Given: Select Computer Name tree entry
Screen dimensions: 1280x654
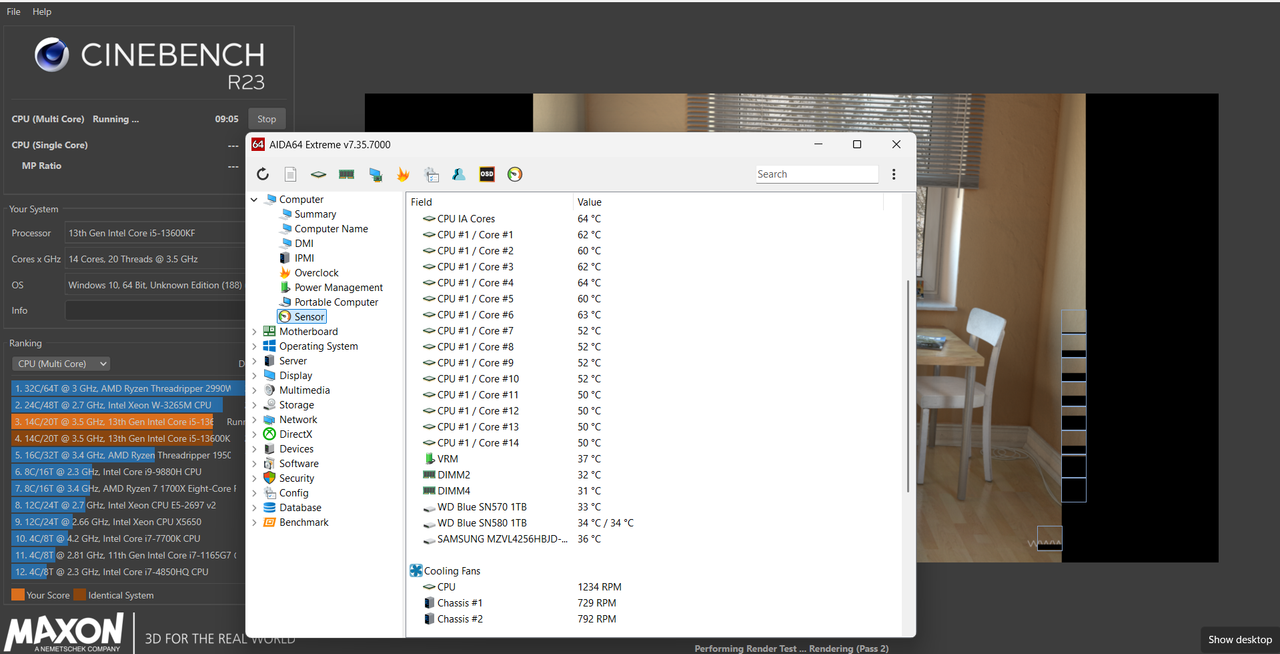Looking at the screenshot, I should [331, 229].
